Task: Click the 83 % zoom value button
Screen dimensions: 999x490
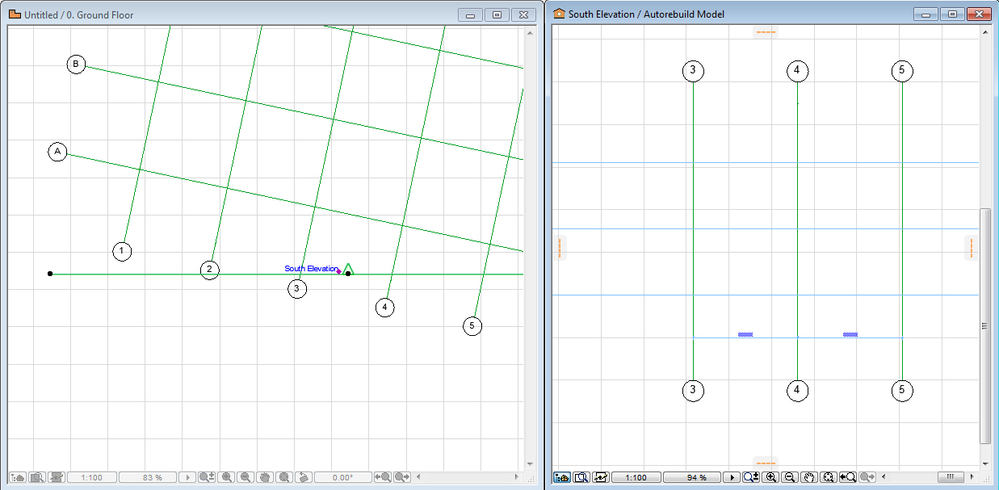Action: pos(148,477)
